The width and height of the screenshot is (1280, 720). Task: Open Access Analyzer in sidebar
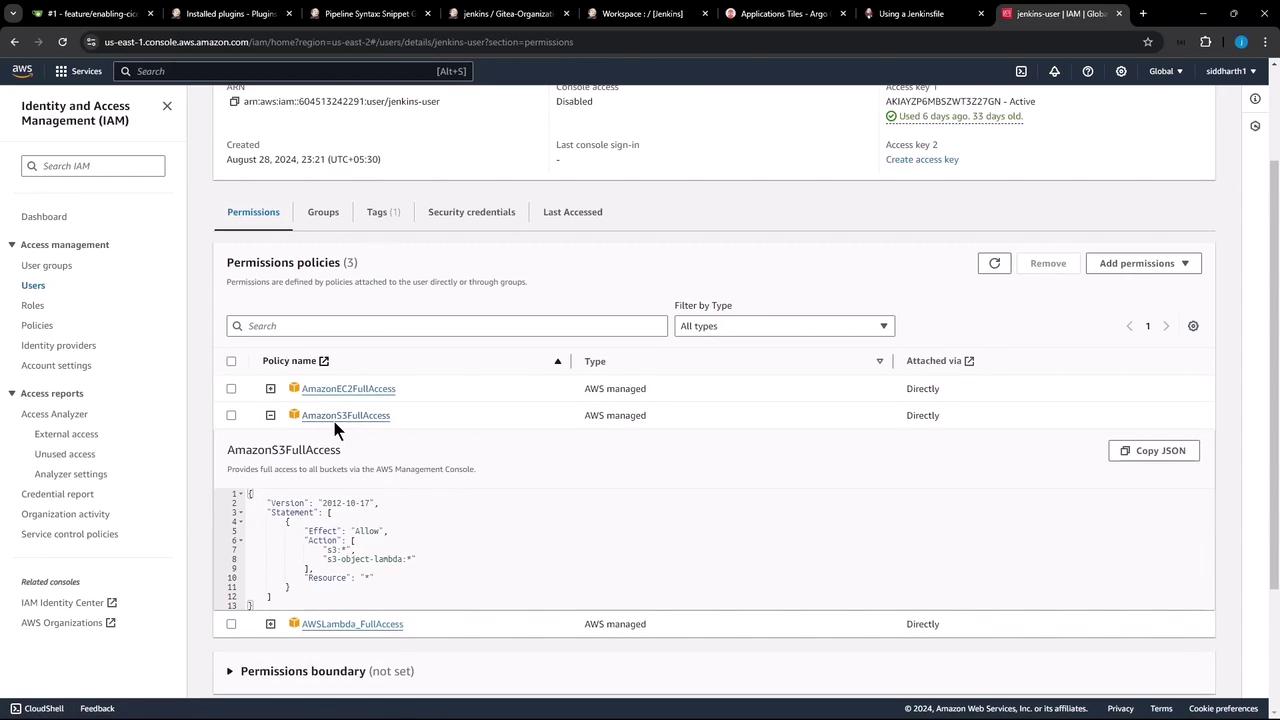point(54,414)
